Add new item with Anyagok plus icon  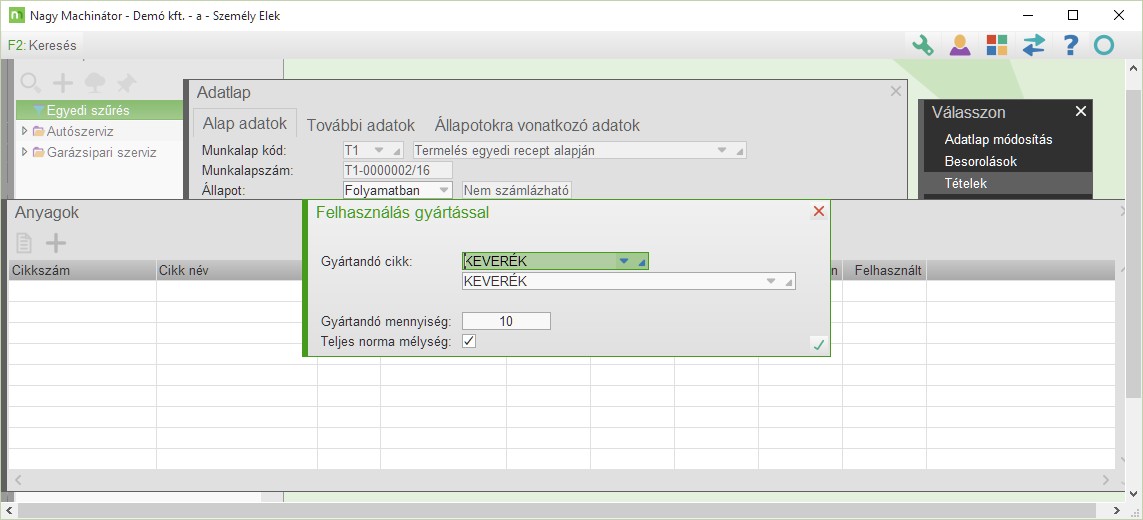click(56, 243)
